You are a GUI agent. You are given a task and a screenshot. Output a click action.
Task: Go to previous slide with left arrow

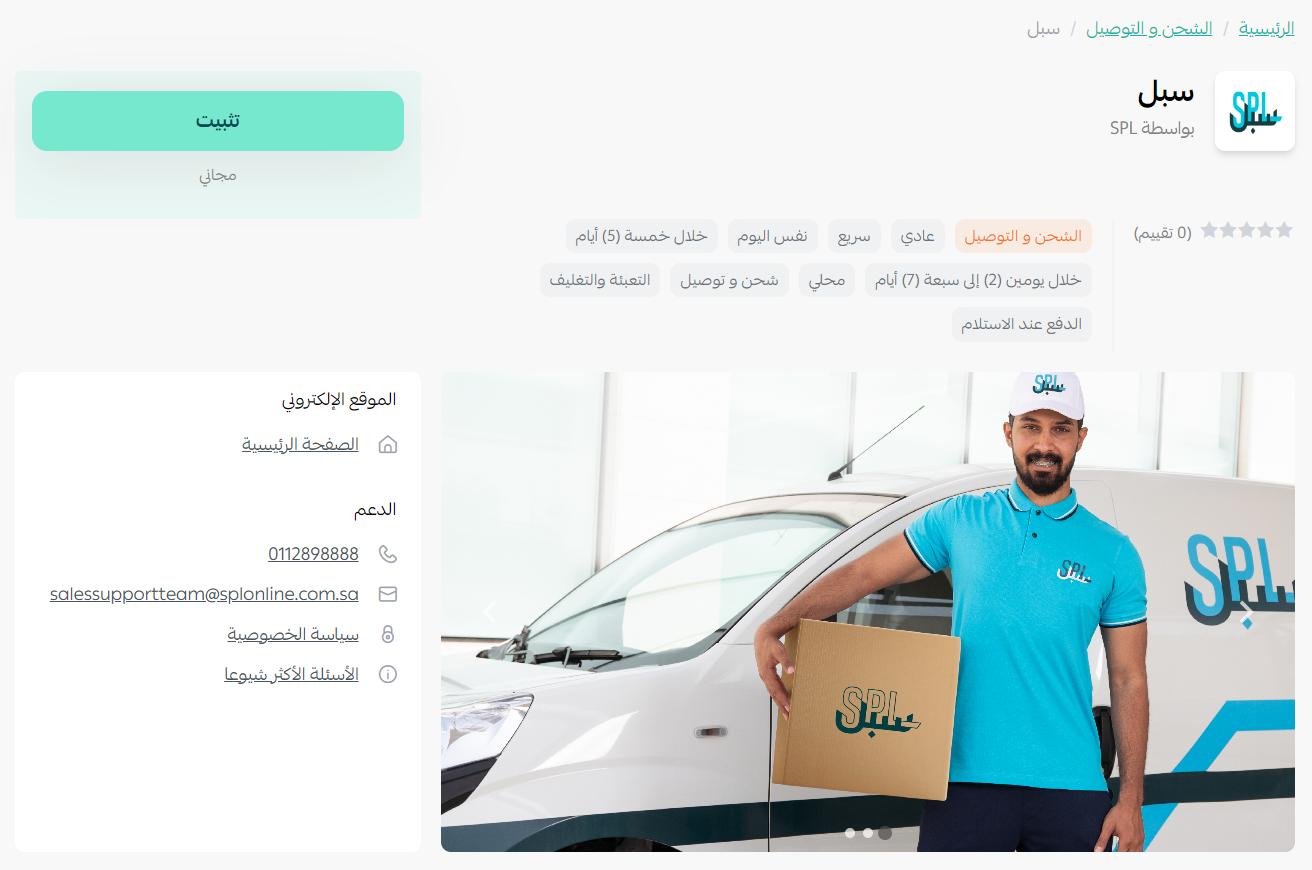pos(490,612)
